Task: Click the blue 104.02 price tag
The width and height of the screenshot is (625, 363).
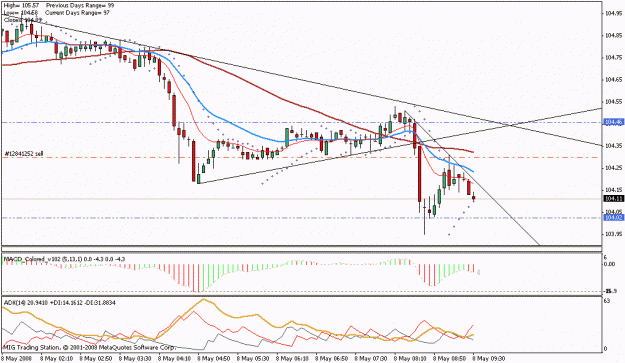Action: [x=614, y=218]
